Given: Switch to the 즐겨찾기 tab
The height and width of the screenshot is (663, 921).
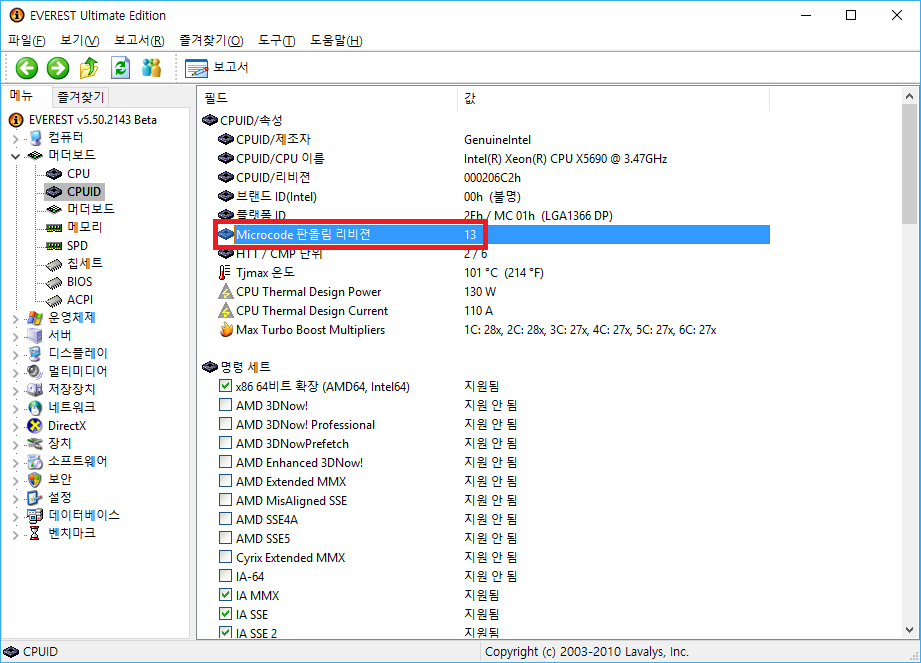Looking at the screenshot, I should point(80,97).
